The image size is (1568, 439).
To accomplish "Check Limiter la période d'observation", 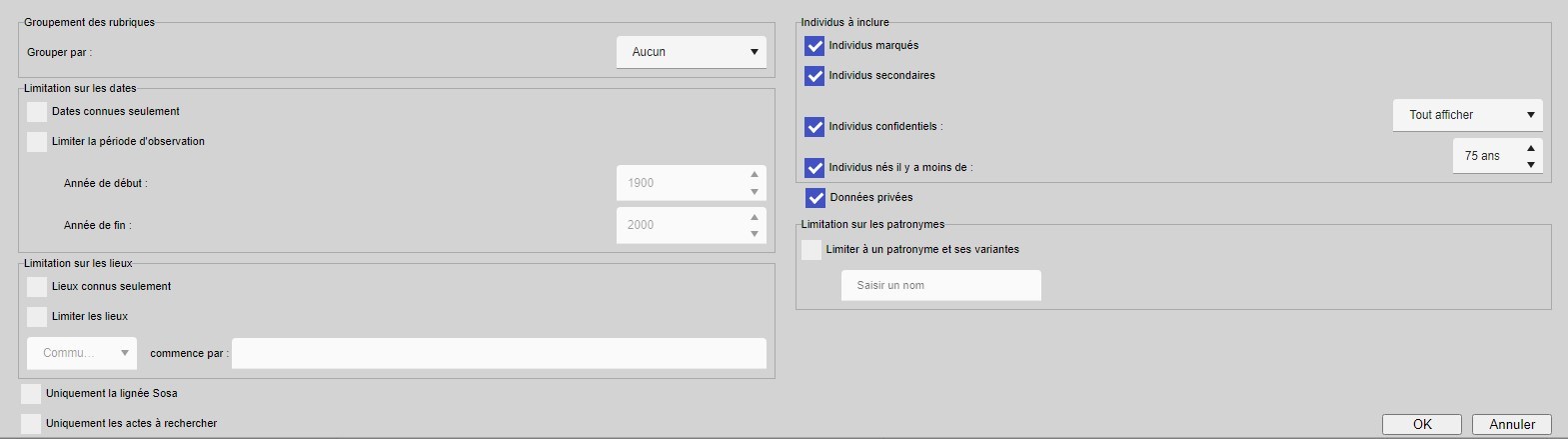I will 37,142.
